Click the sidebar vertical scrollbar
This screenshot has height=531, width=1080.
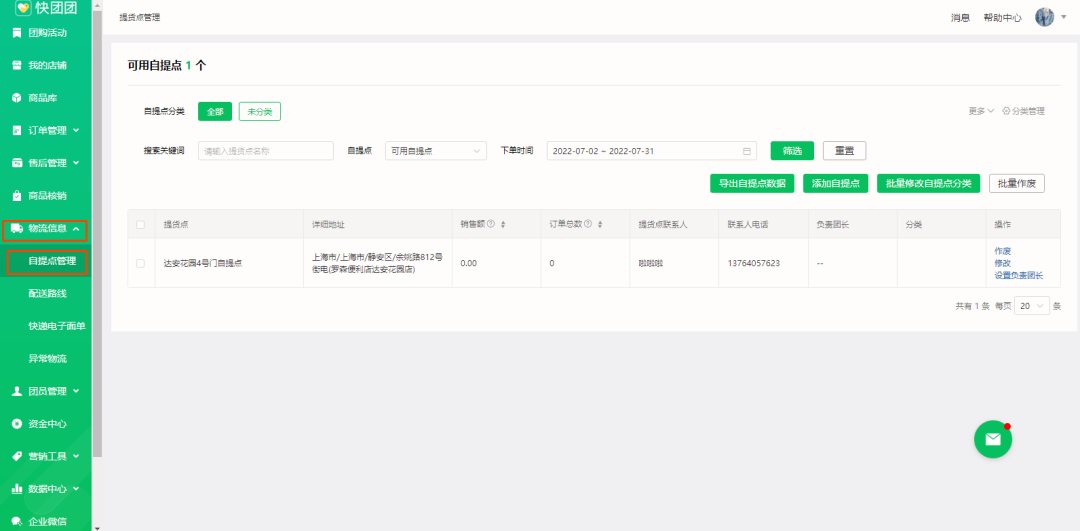pos(97,231)
